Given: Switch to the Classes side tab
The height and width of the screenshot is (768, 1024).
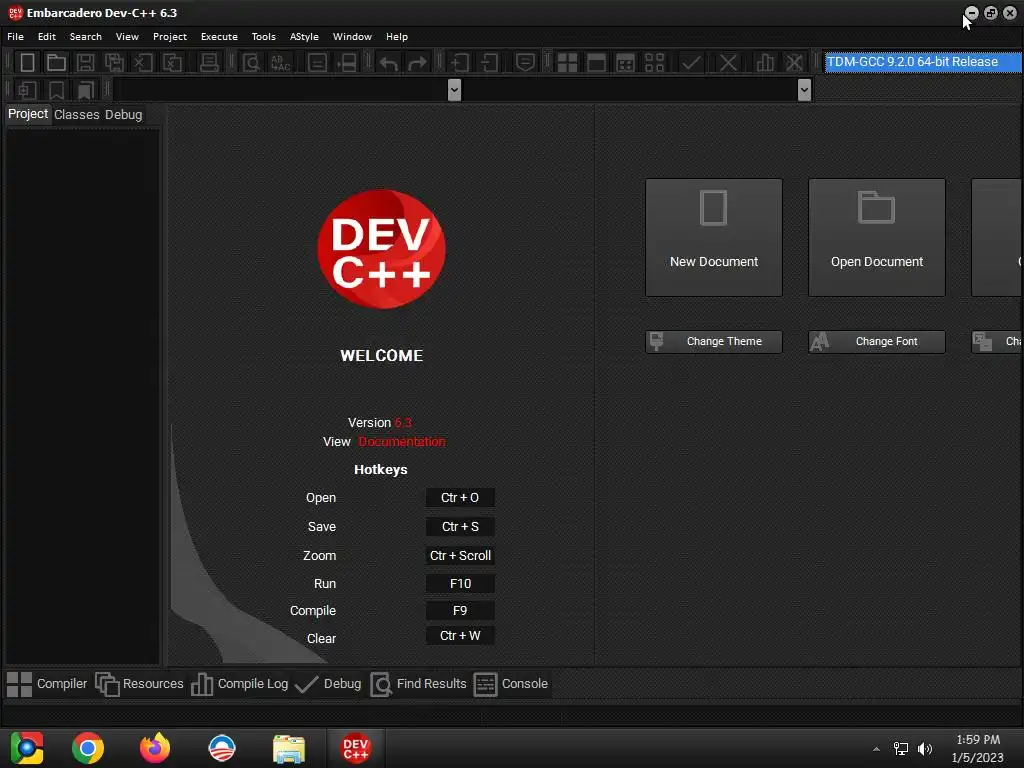Looking at the screenshot, I should click(76, 114).
